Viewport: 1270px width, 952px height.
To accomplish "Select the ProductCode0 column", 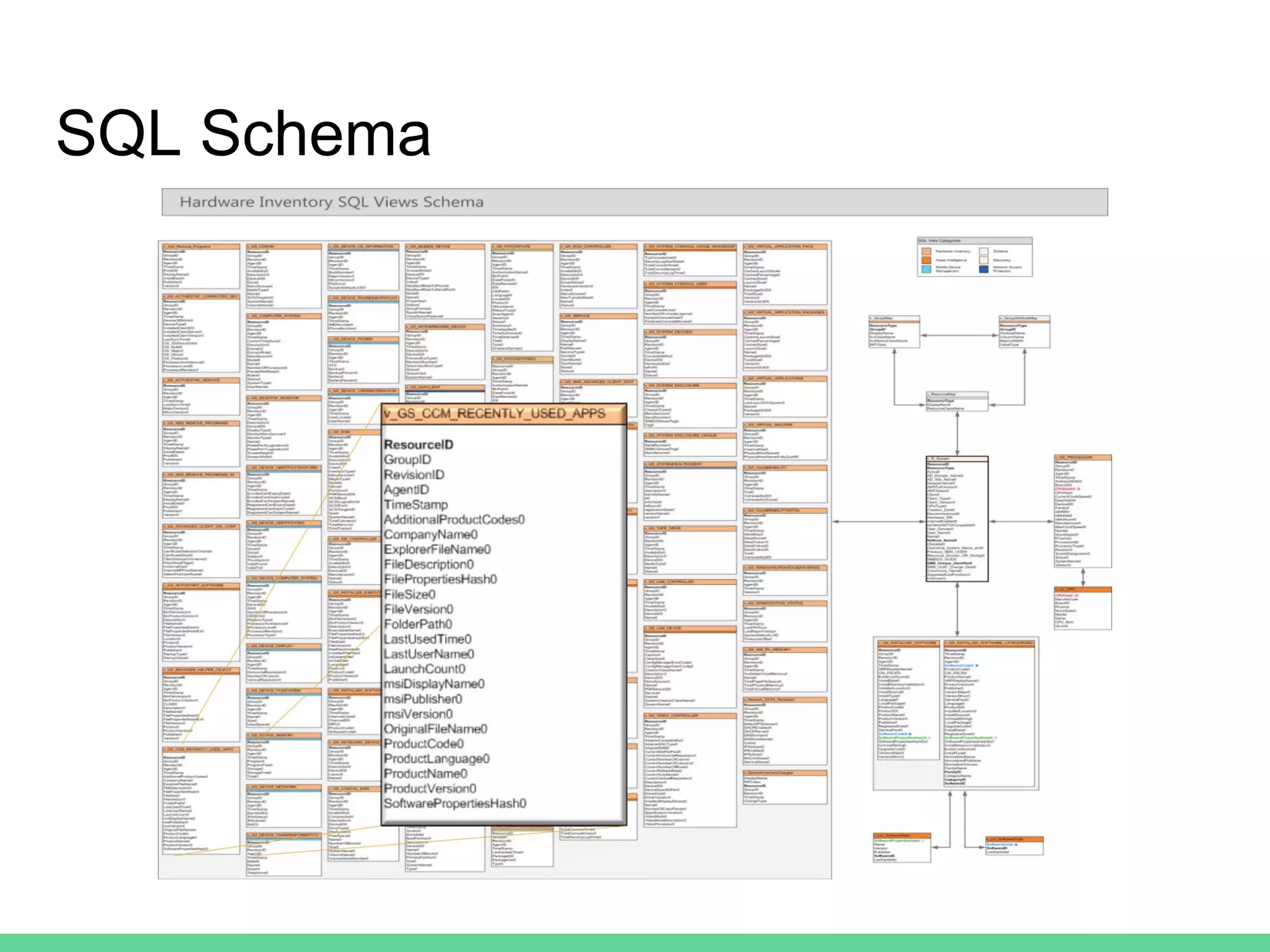I will 424,744.
